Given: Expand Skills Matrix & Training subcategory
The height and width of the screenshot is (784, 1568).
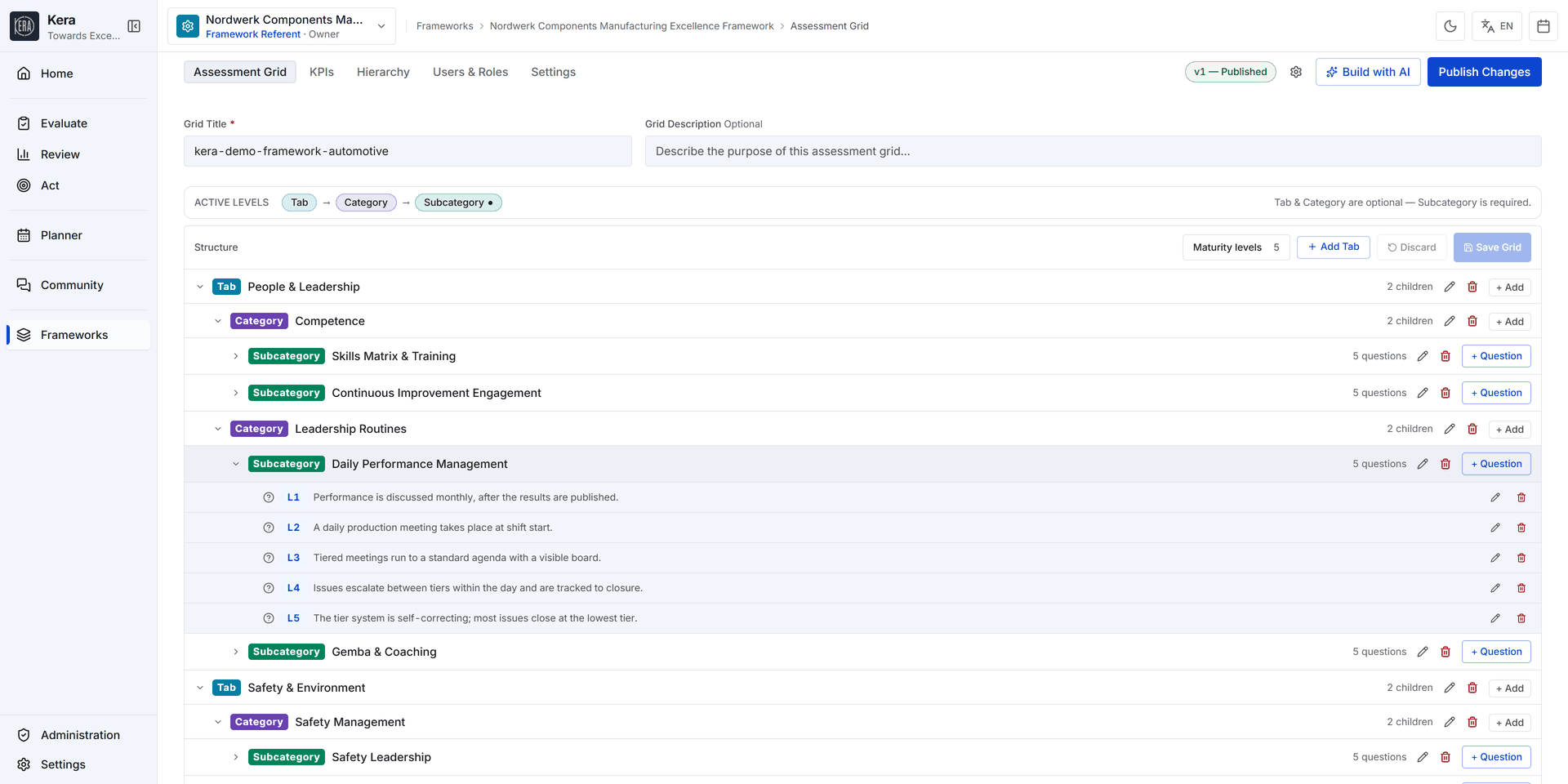Looking at the screenshot, I should (236, 356).
